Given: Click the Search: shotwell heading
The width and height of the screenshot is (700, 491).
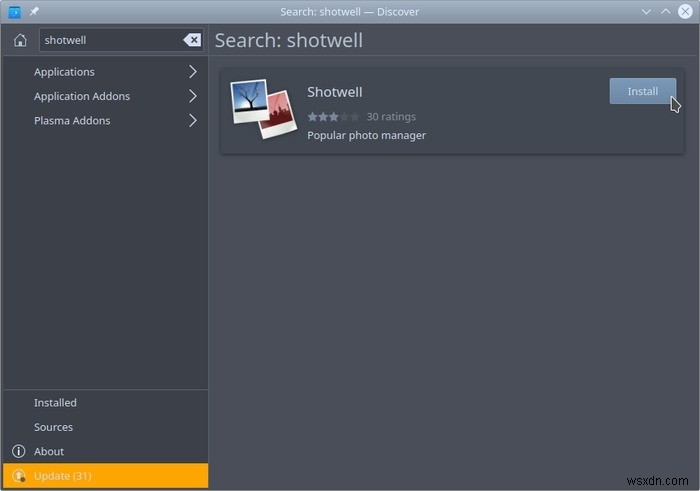Looking at the screenshot, I should point(289,41).
